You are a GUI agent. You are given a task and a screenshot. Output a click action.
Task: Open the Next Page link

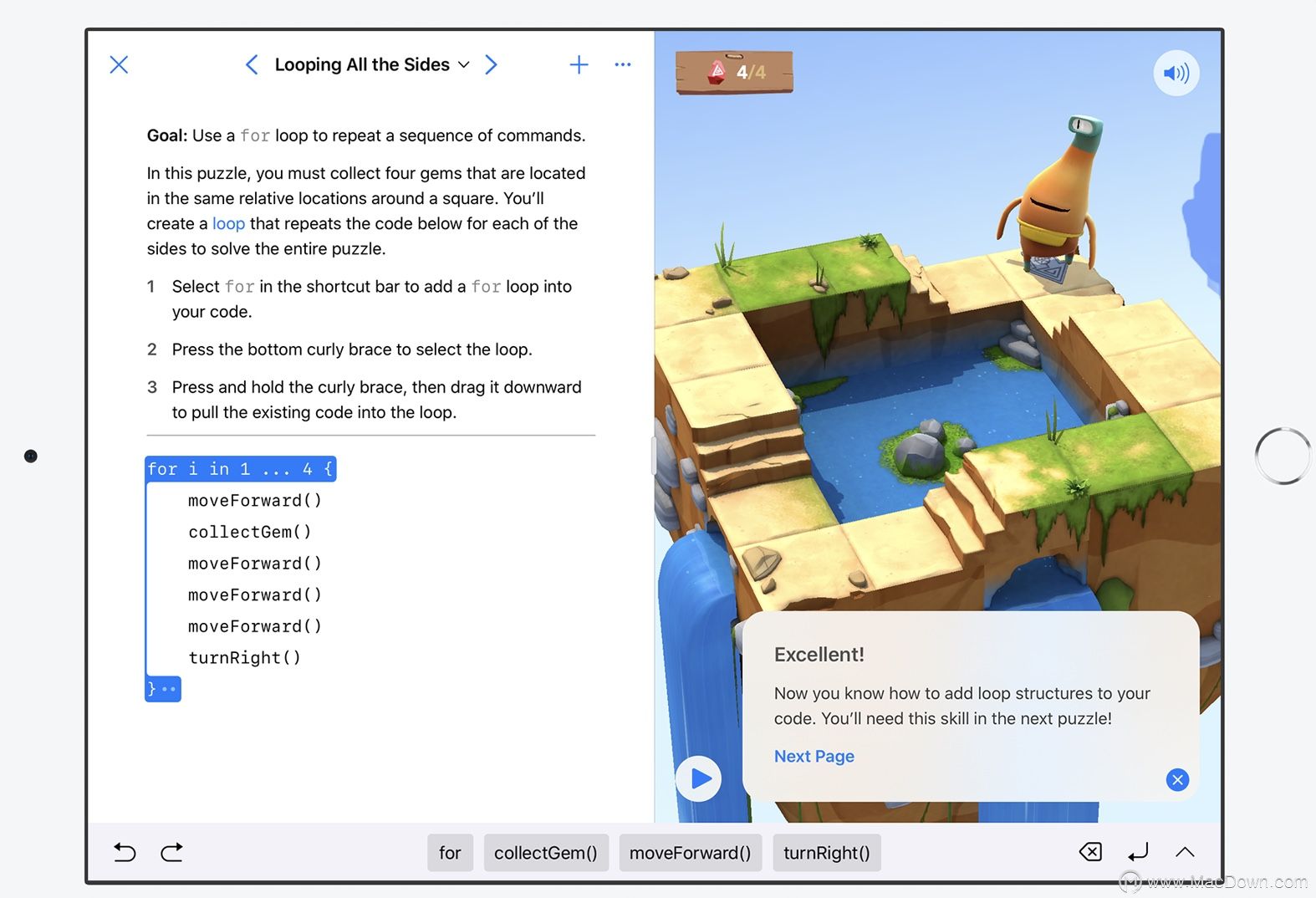point(814,756)
